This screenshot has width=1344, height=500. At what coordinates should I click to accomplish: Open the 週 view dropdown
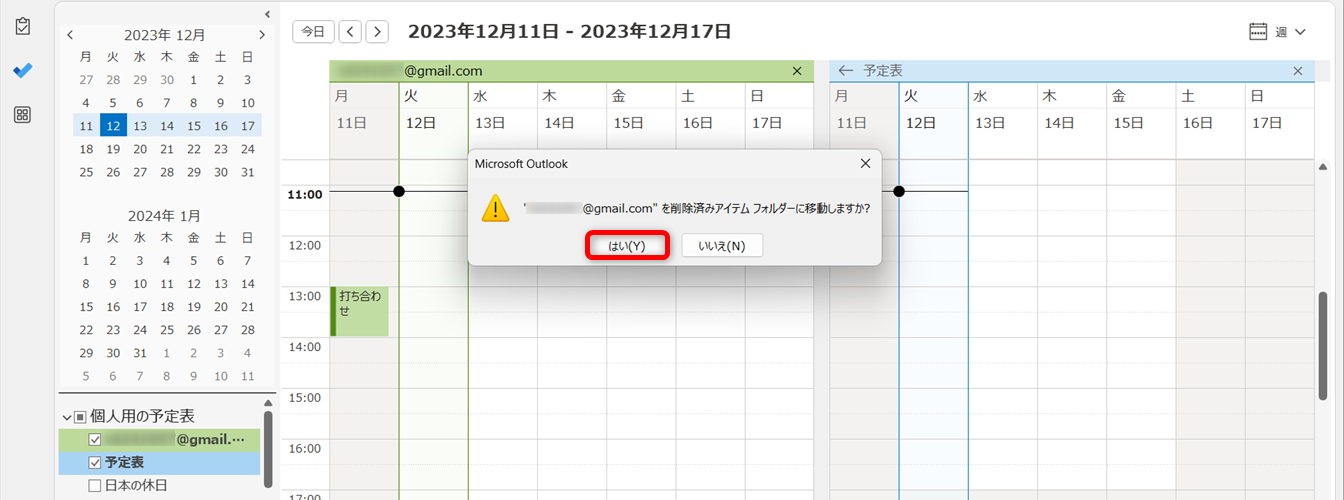[x=1279, y=32]
